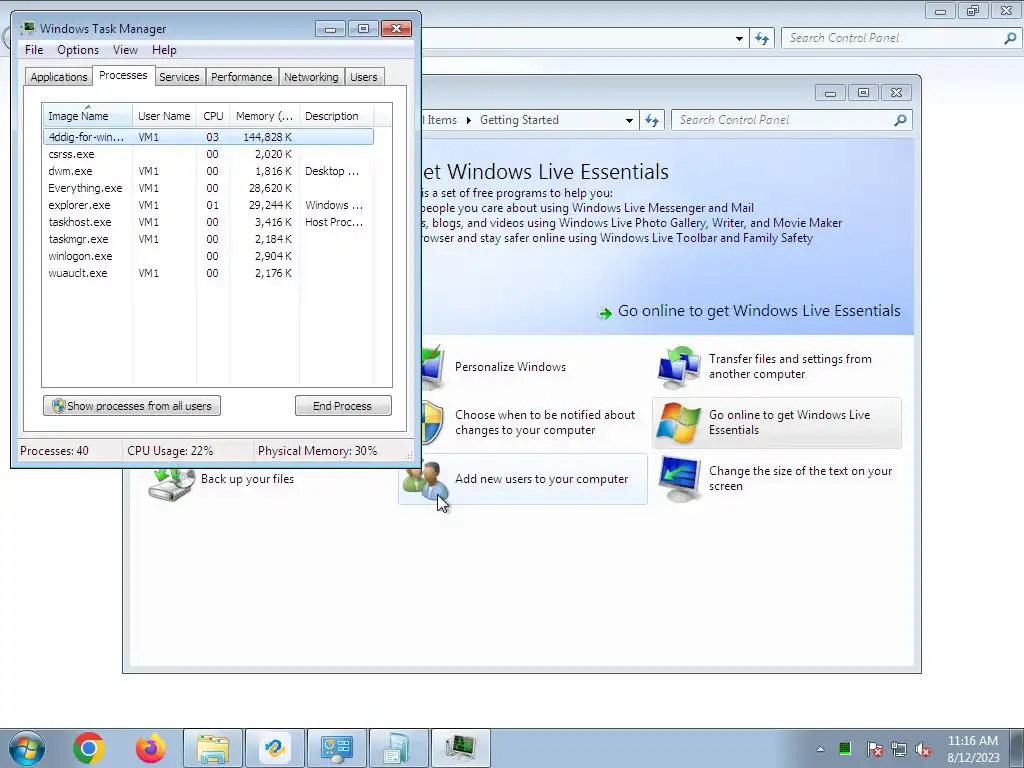Sort by Memory column header

(x=264, y=116)
